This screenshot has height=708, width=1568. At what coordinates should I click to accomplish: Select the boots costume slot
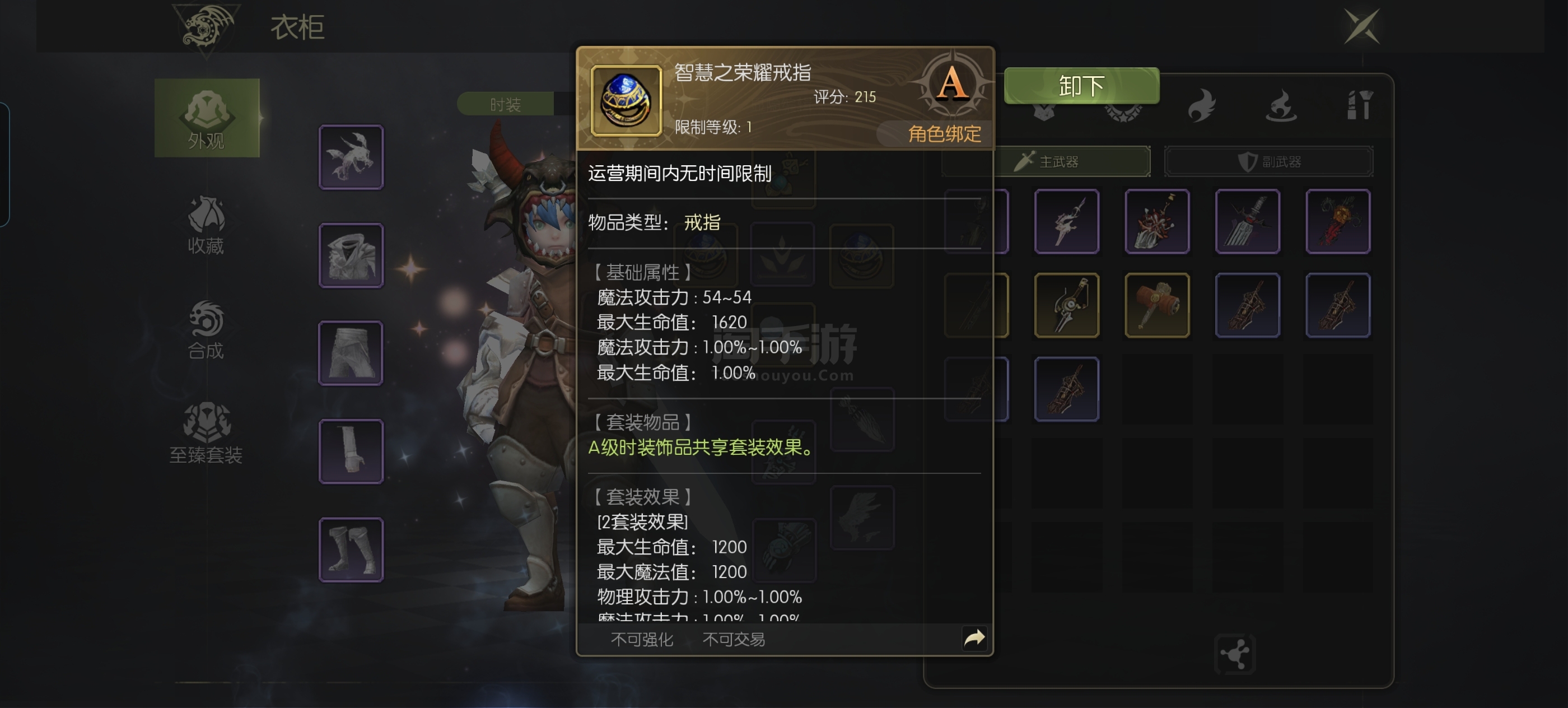pos(351,549)
